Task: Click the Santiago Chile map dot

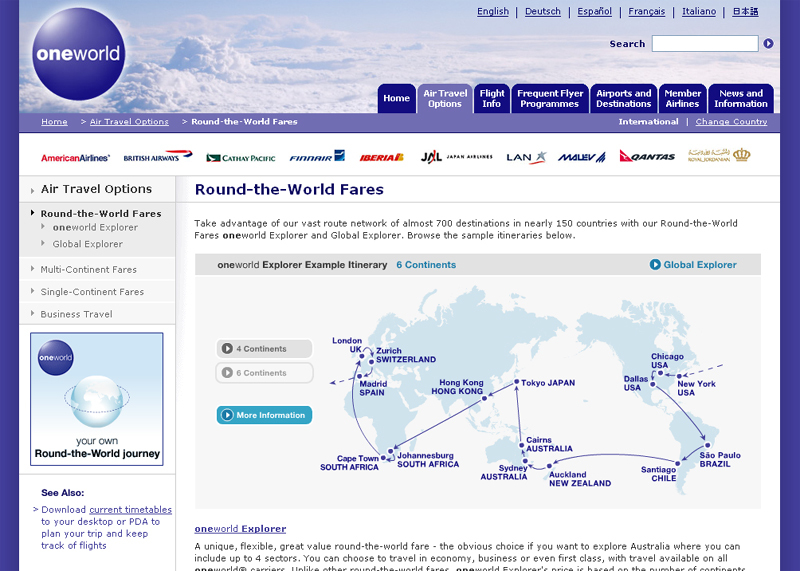Action: 678,464
